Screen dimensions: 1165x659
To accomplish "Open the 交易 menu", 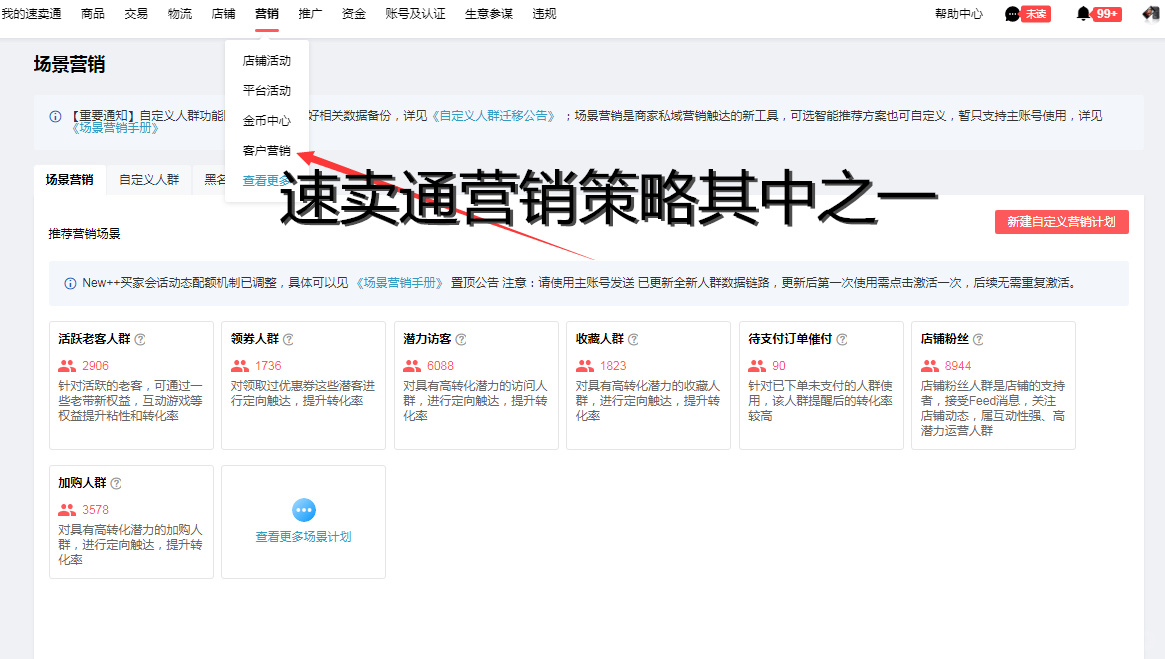I will [136, 14].
